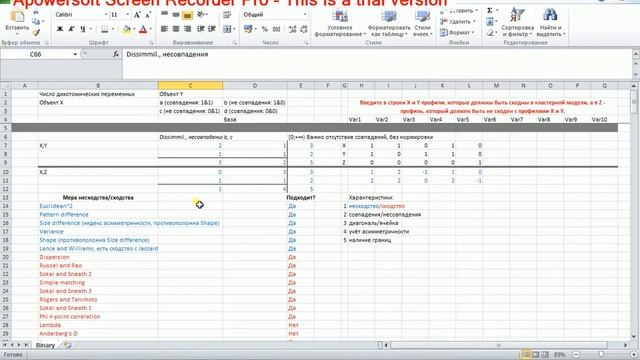
Task: Open Форматировать как таблицу gallery
Action: [x=389, y=23]
